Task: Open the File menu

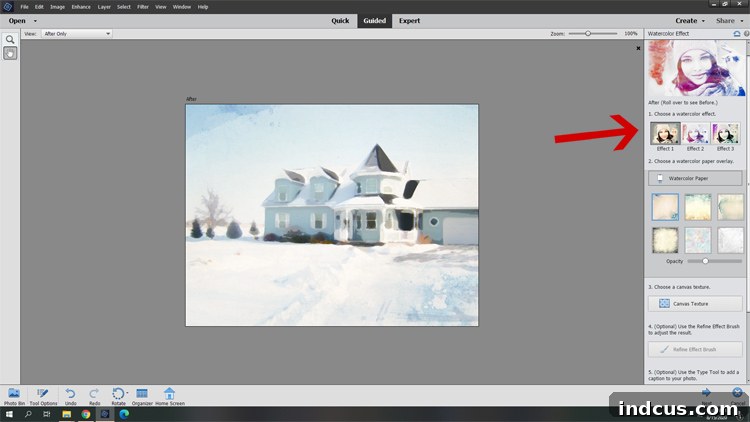Action: [x=24, y=7]
